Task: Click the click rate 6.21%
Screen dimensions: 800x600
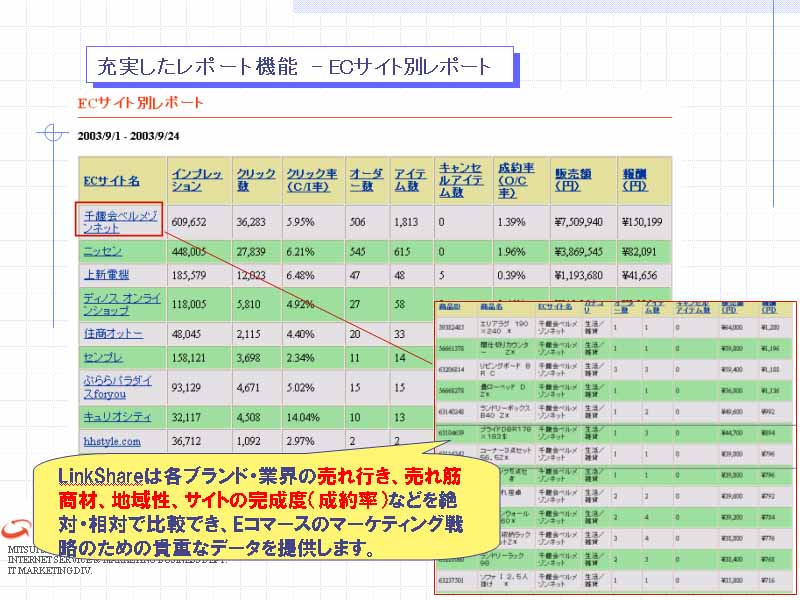Action: coord(300,252)
